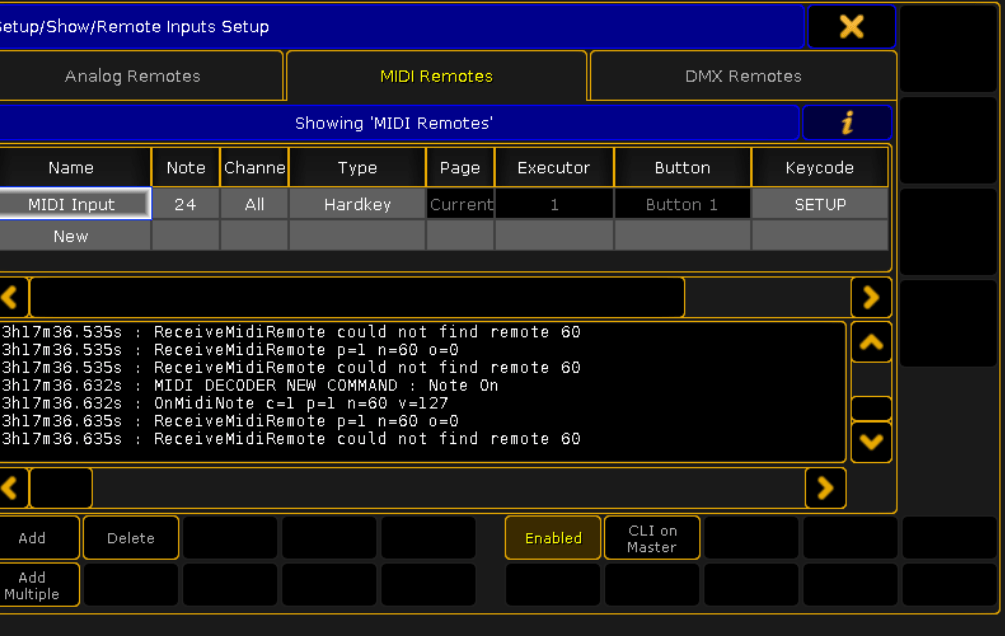Close the Remote Inputs Setup dialog
The width and height of the screenshot is (1005, 636).
tap(851, 27)
